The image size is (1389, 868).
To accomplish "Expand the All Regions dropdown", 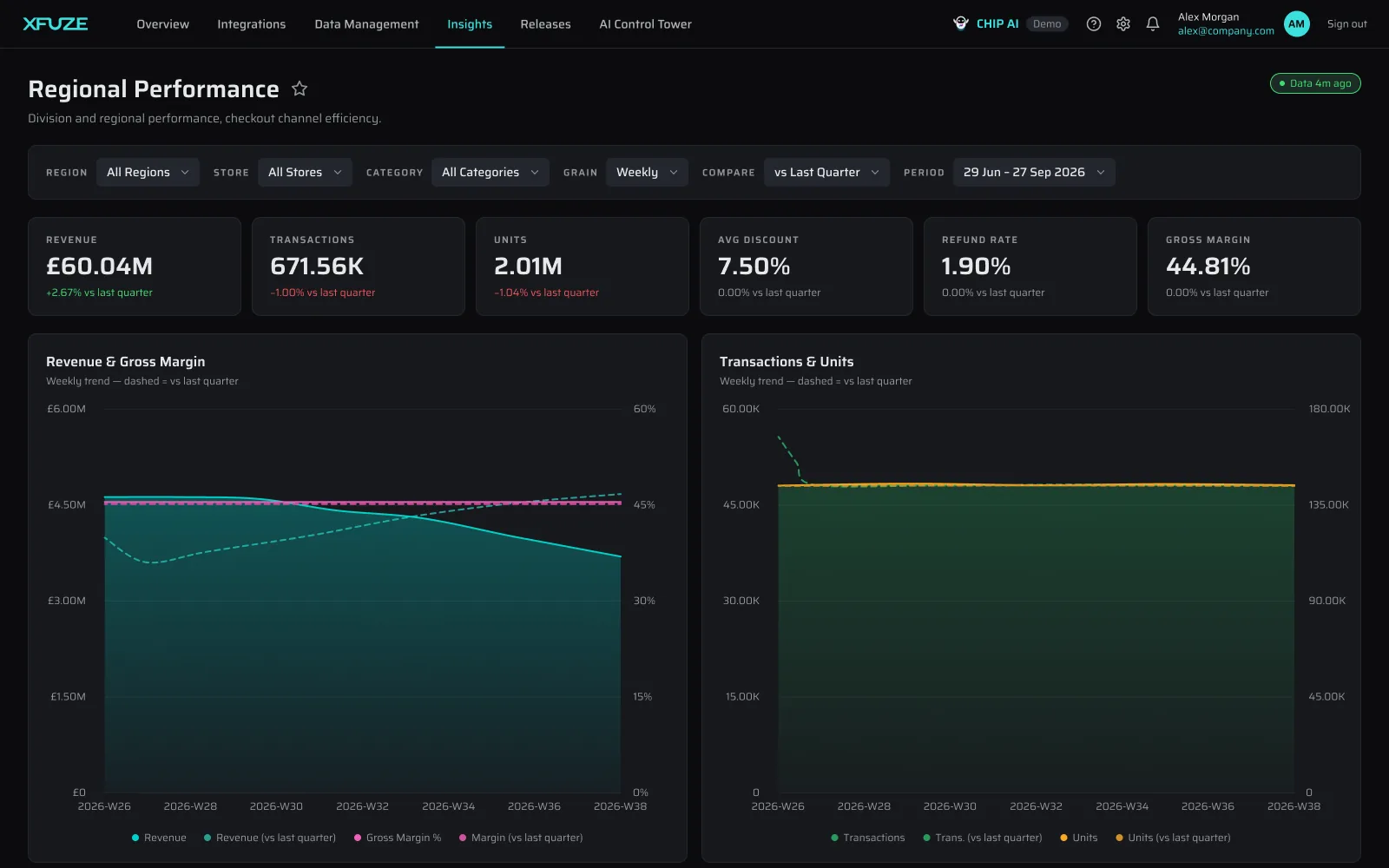I will pos(148,172).
